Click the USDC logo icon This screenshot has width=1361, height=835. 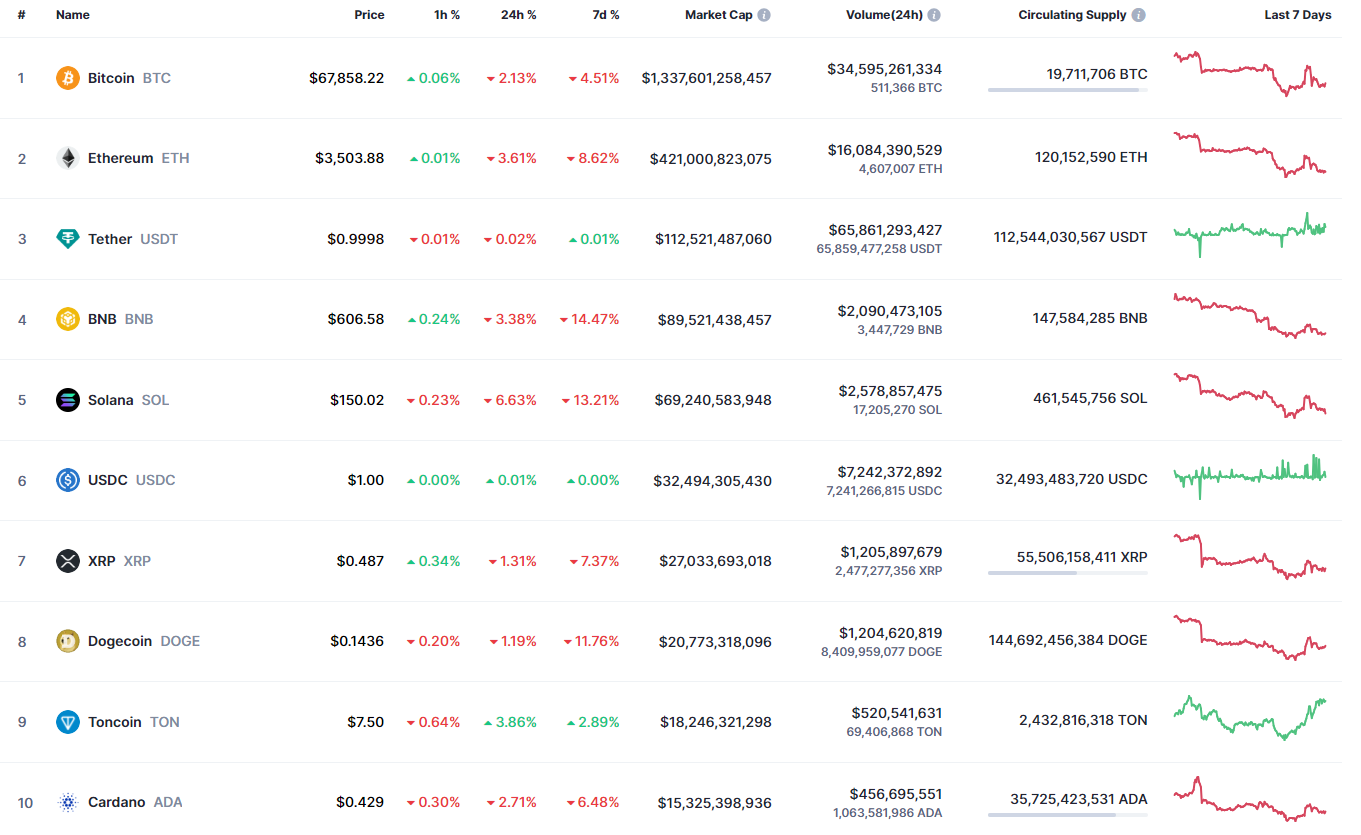[68, 480]
